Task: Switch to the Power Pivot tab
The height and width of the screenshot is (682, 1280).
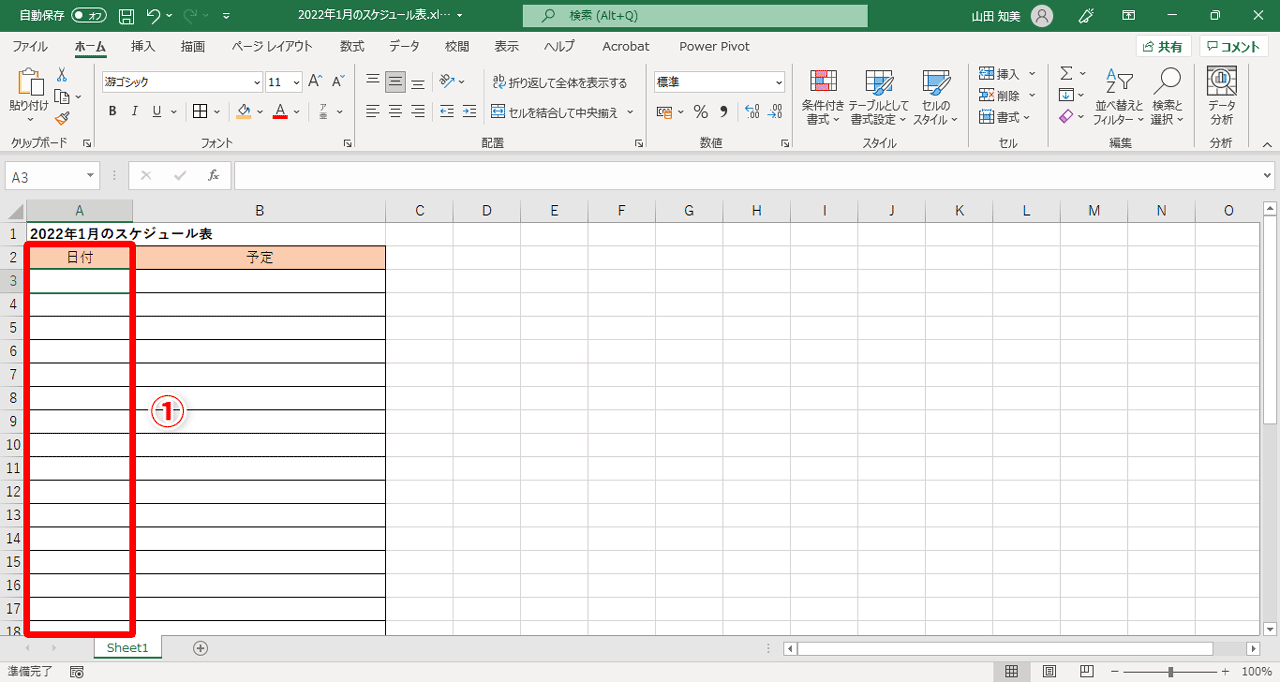Action: click(x=714, y=46)
